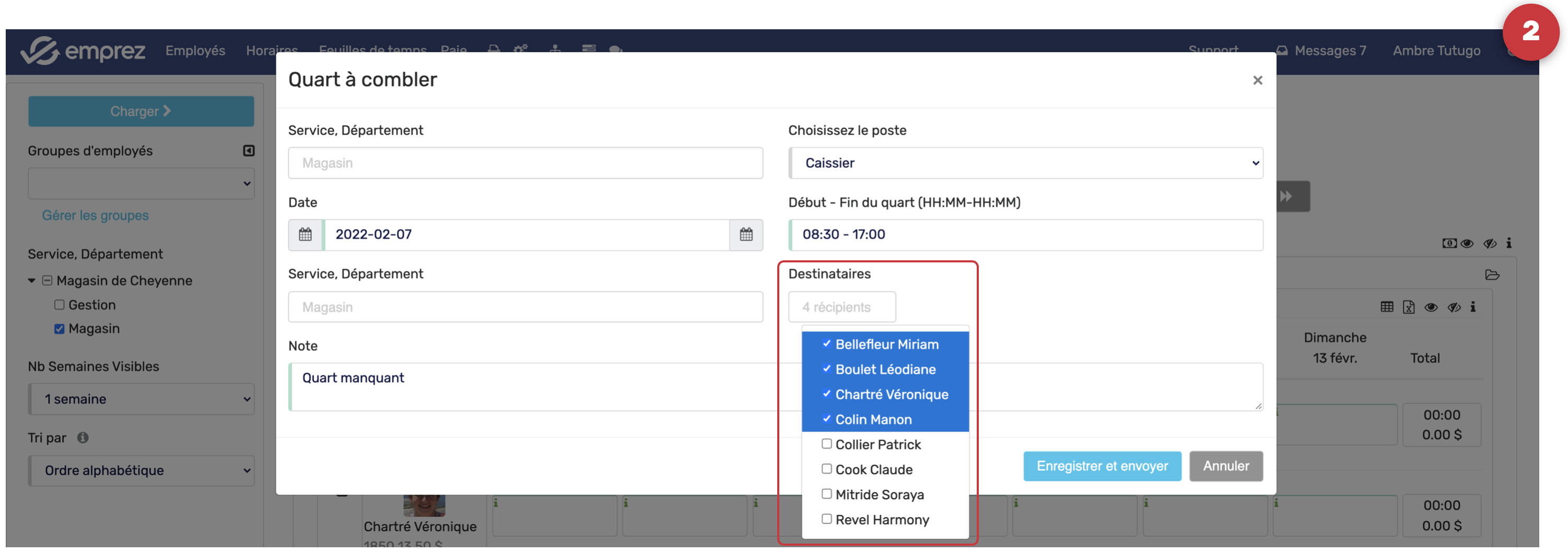The height and width of the screenshot is (553, 1568).
Task: Click the info icon beside the money bill row
Action: (x=1509, y=244)
